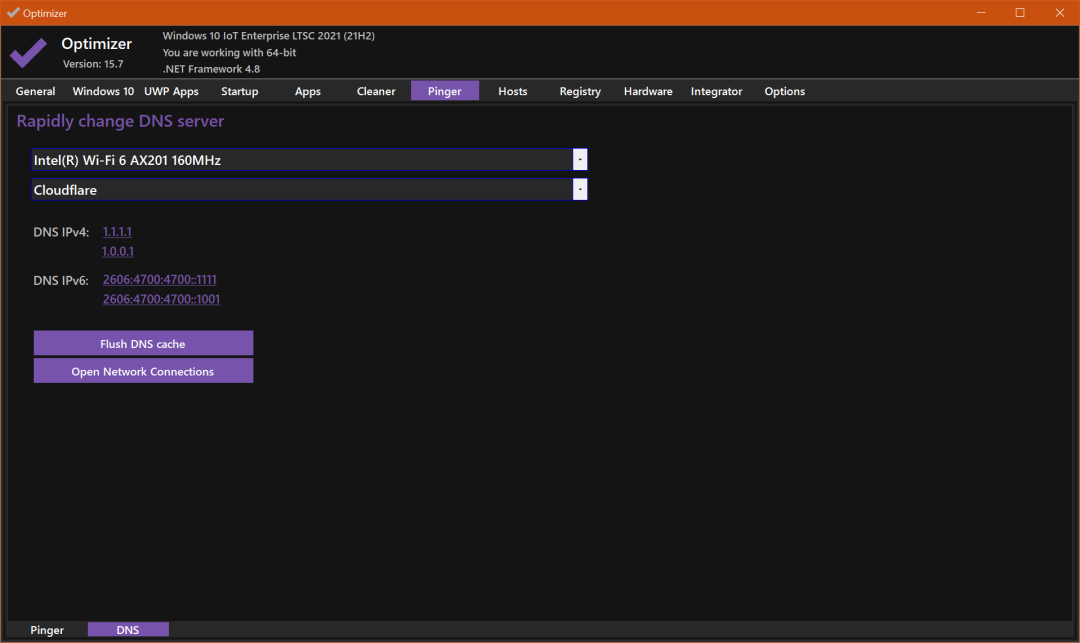Click the Optimizer title bar icon
The image size is (1080, 643).
click(x=13, y=12)
